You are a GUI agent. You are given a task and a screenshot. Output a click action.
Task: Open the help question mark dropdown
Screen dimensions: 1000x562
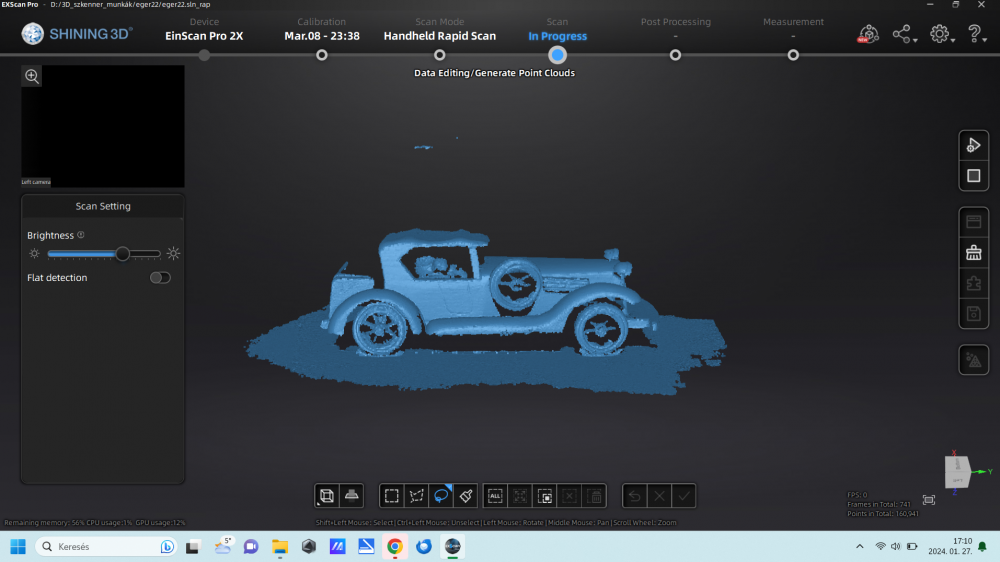[977, 35]
